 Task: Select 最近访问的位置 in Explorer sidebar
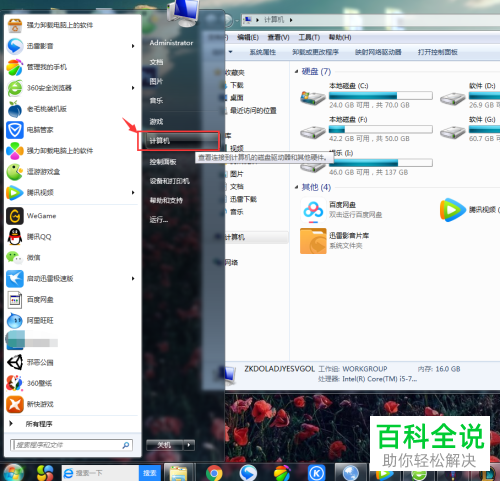(253, 110)
